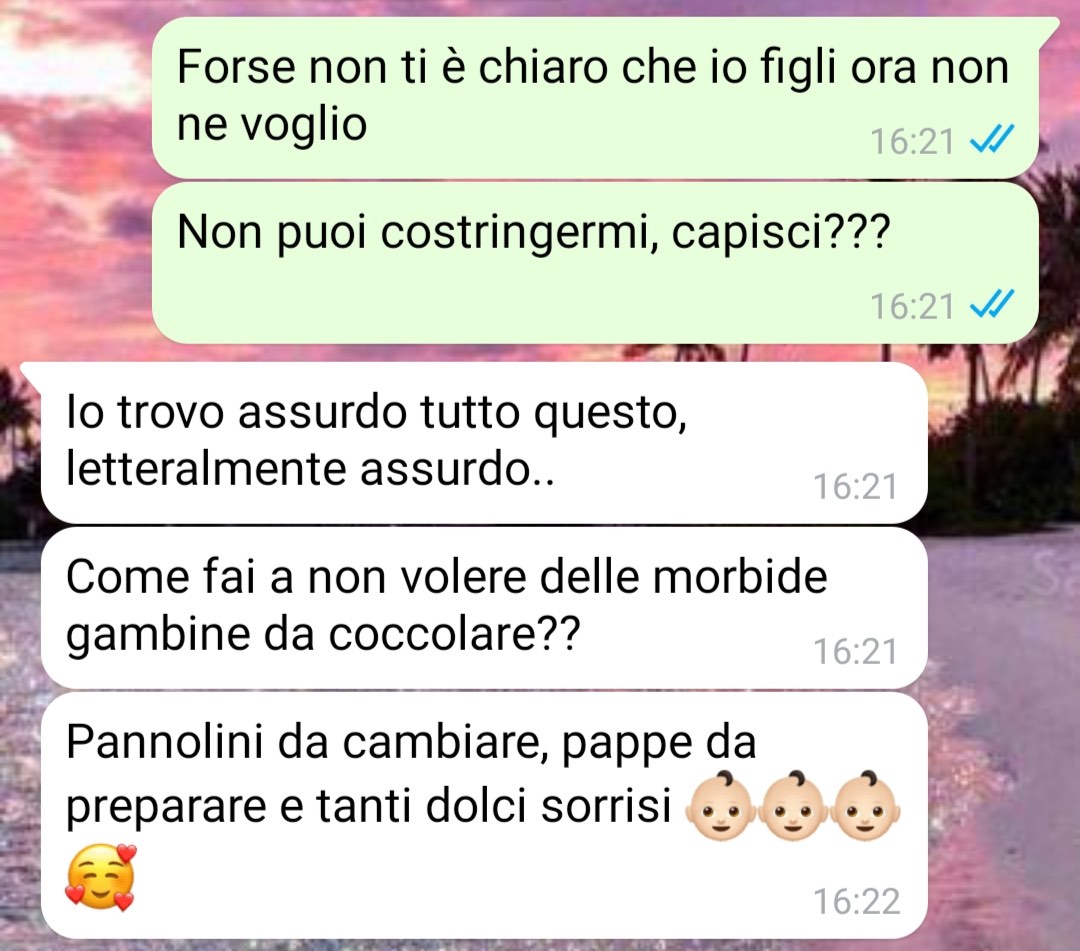Click 16:21 timestamp on 'ne voglio' message
Viewport: 1080px width, 951px height.
pyautogui.click(x=913, y=142)
